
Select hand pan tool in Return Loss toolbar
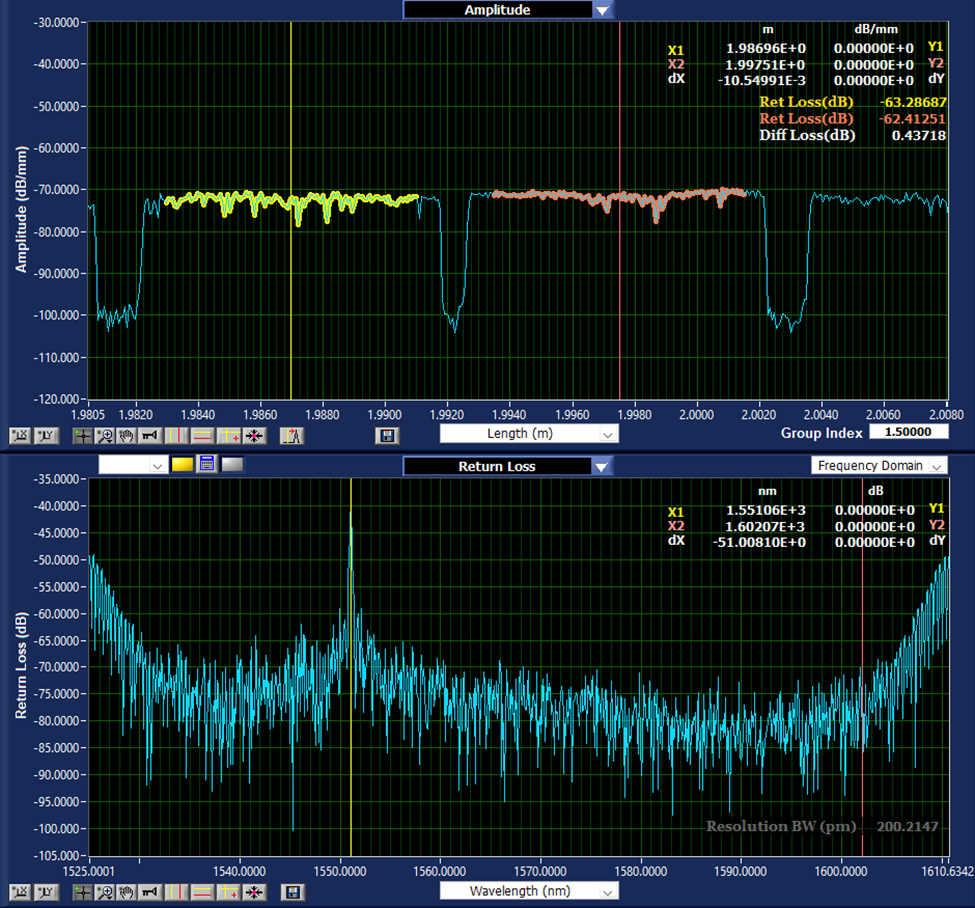[x=127, y=892]
